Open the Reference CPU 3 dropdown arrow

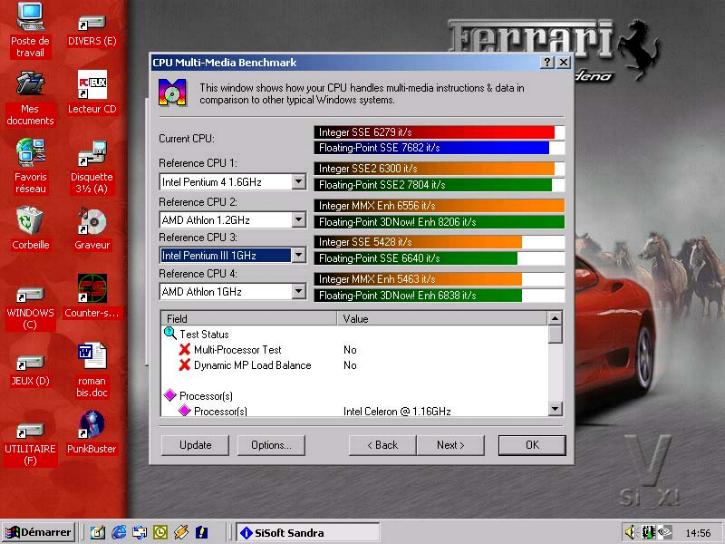(x=298, y=255)
